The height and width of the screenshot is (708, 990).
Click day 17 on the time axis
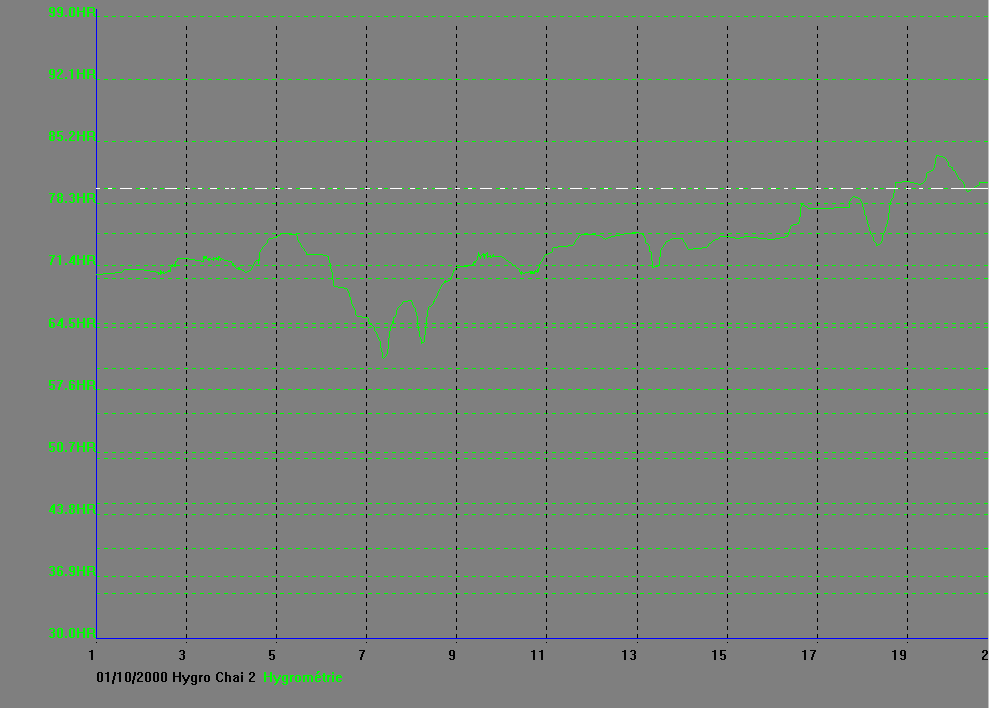pyautogui.click(x=809, y=655)
